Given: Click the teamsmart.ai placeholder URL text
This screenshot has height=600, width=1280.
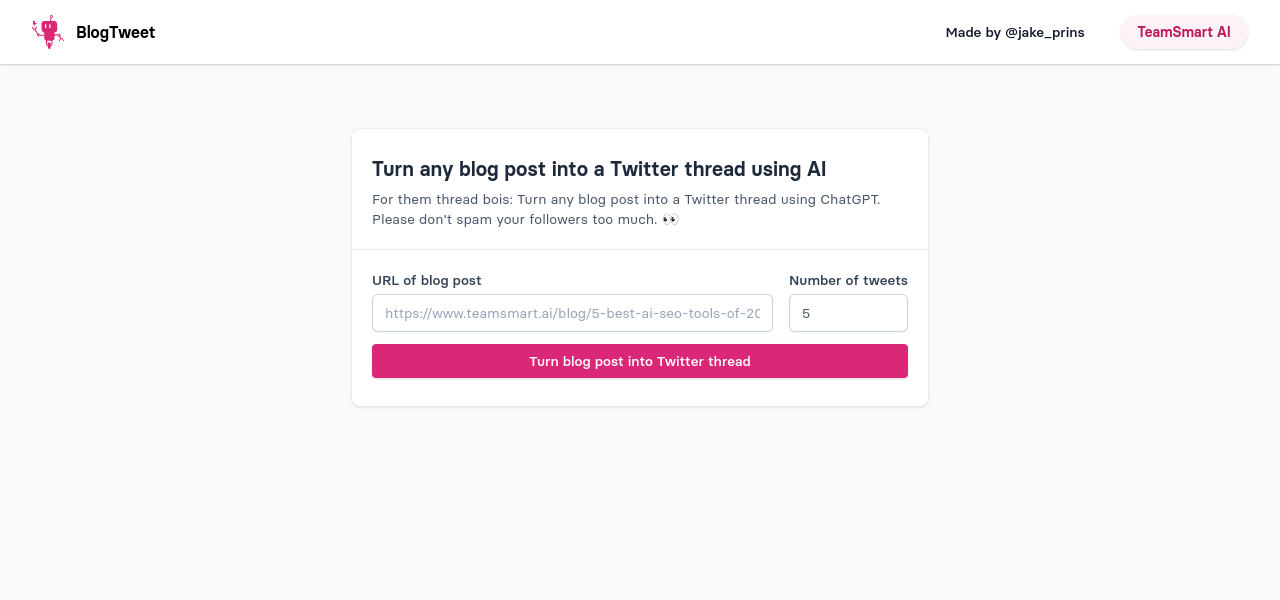Looking at the screenshot, I should [572, 313].
